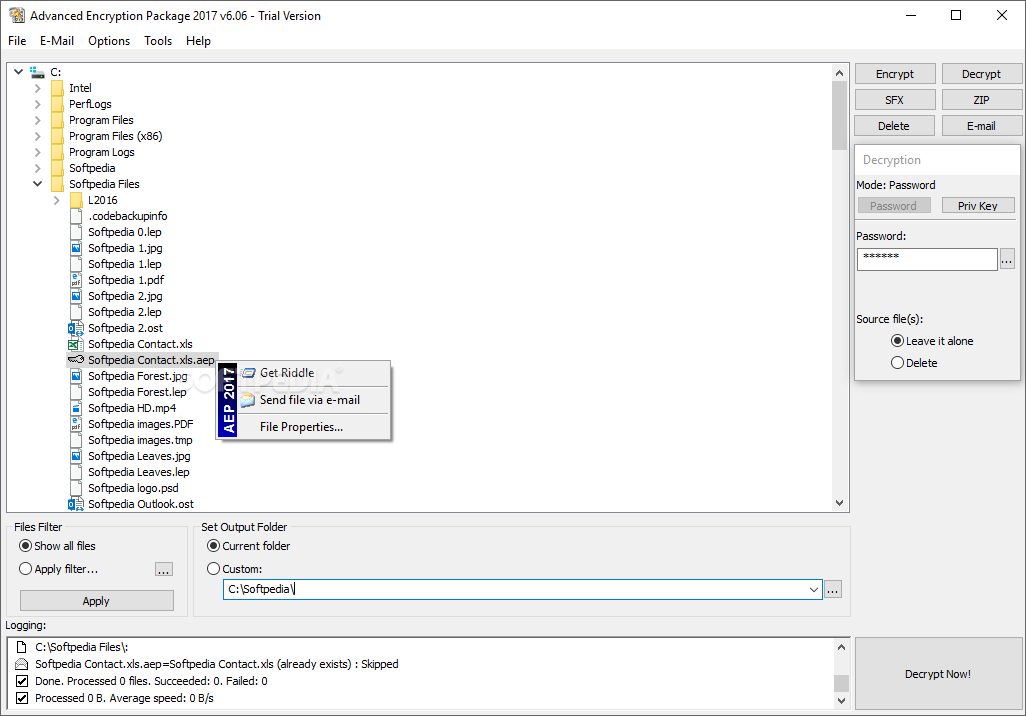
Task: Click the Softpedia 1.pdf file icon
Action: pyautogui.click(x=76, y=280)
